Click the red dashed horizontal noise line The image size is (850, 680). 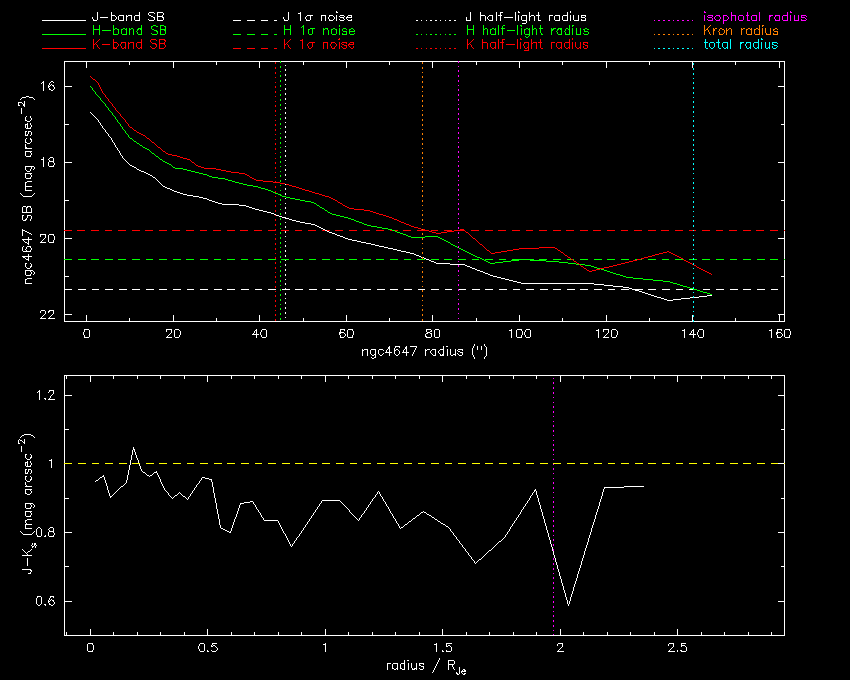[600, 231]
